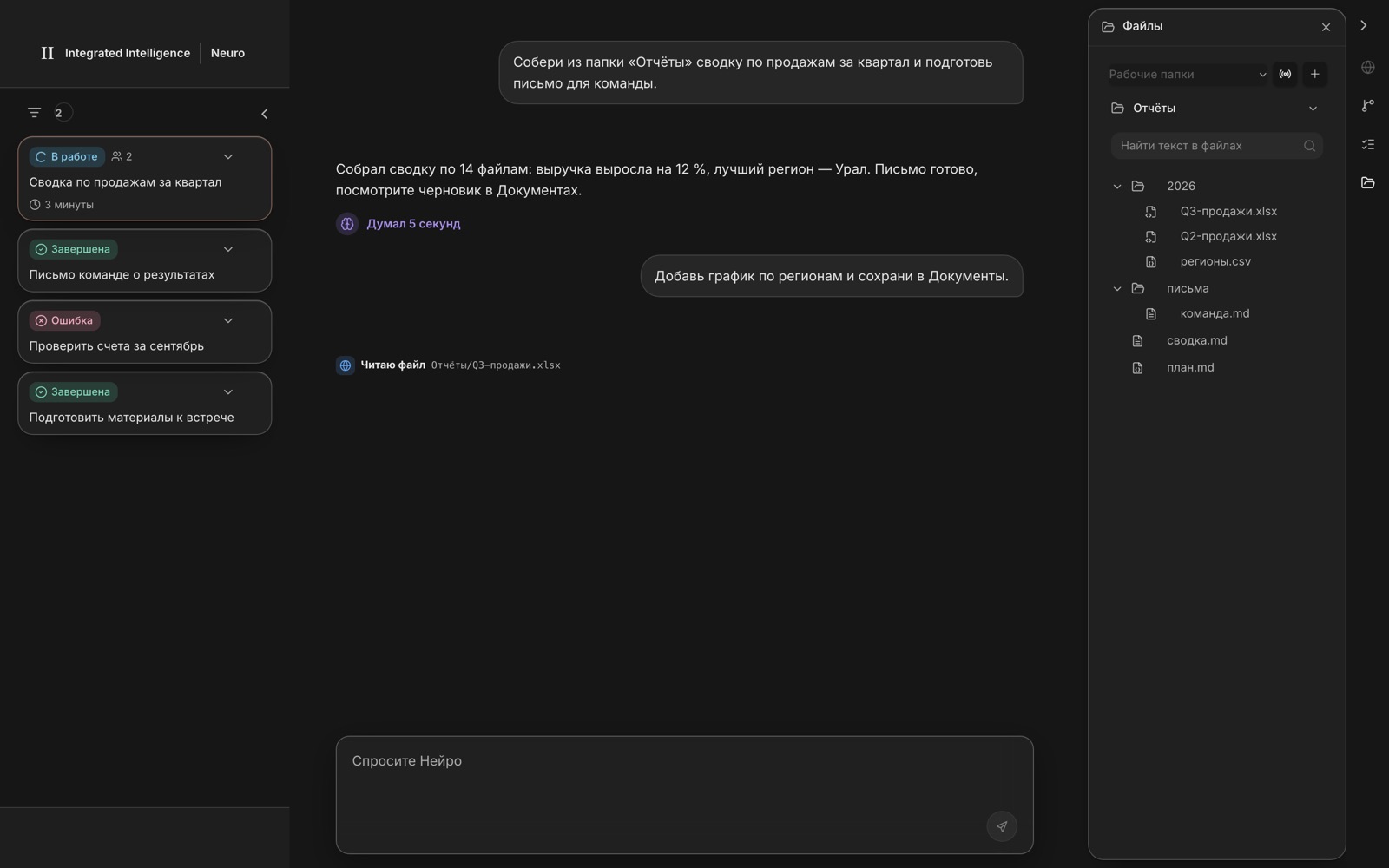Image resolution: width=1389 pixels, height=868 pixels.
Task: Add a working folder with plus button
Action: [1314, 75]
